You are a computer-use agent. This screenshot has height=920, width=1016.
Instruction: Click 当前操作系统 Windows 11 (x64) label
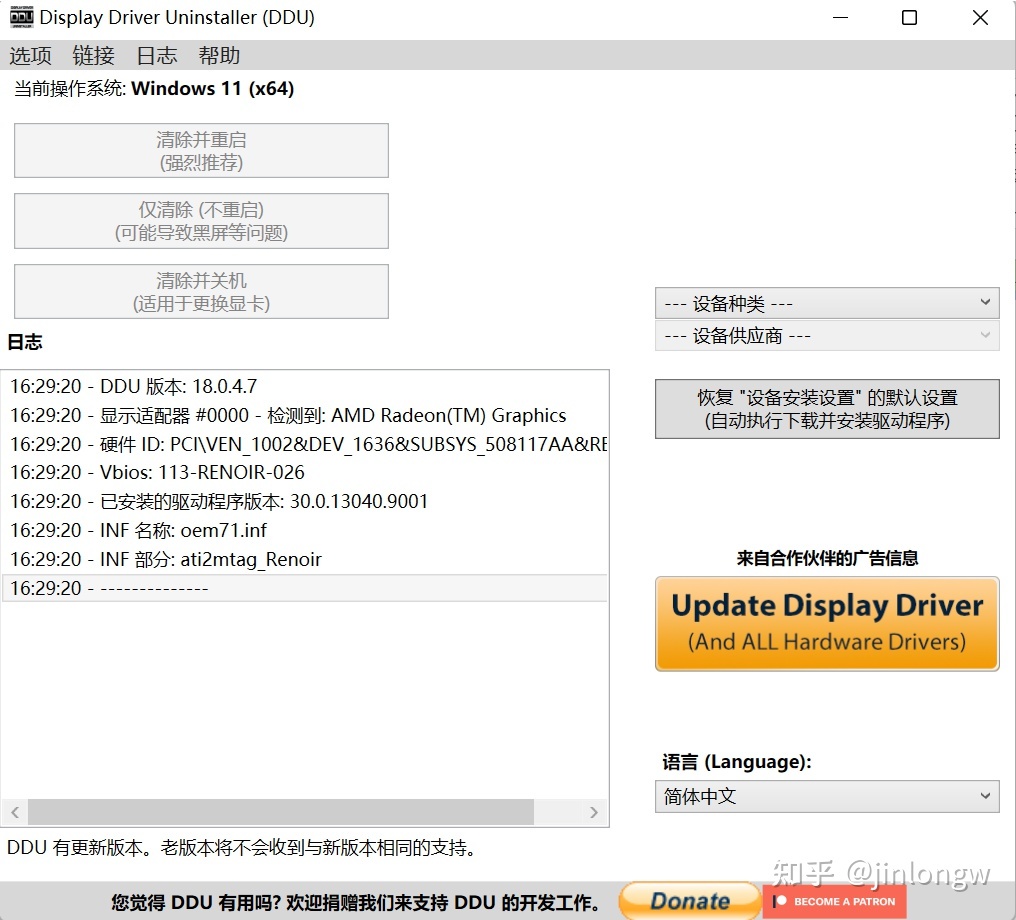(154, 88)
